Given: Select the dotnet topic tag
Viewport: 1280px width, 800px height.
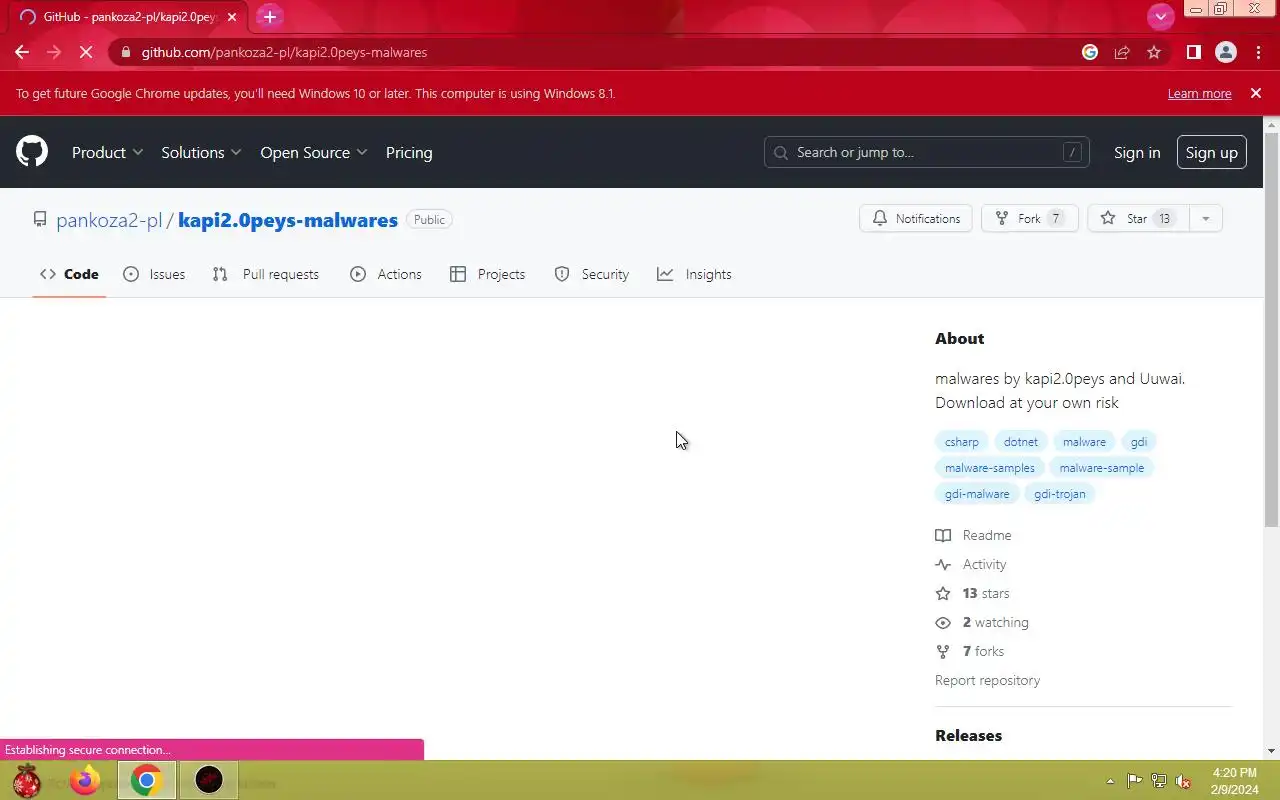Looking at the screenshot, I should [x=1021, y=441].
